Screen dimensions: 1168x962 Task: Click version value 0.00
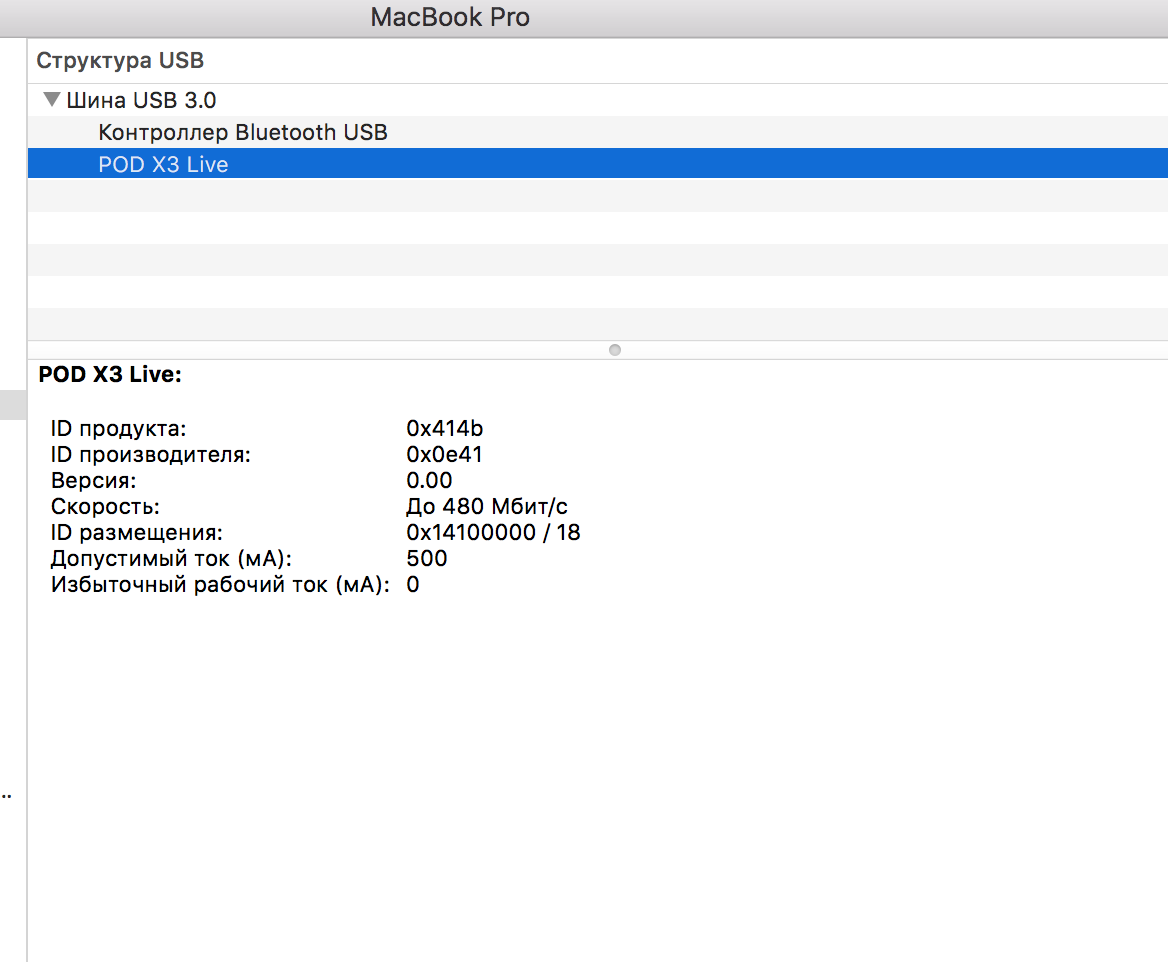[x=429, y=481]
